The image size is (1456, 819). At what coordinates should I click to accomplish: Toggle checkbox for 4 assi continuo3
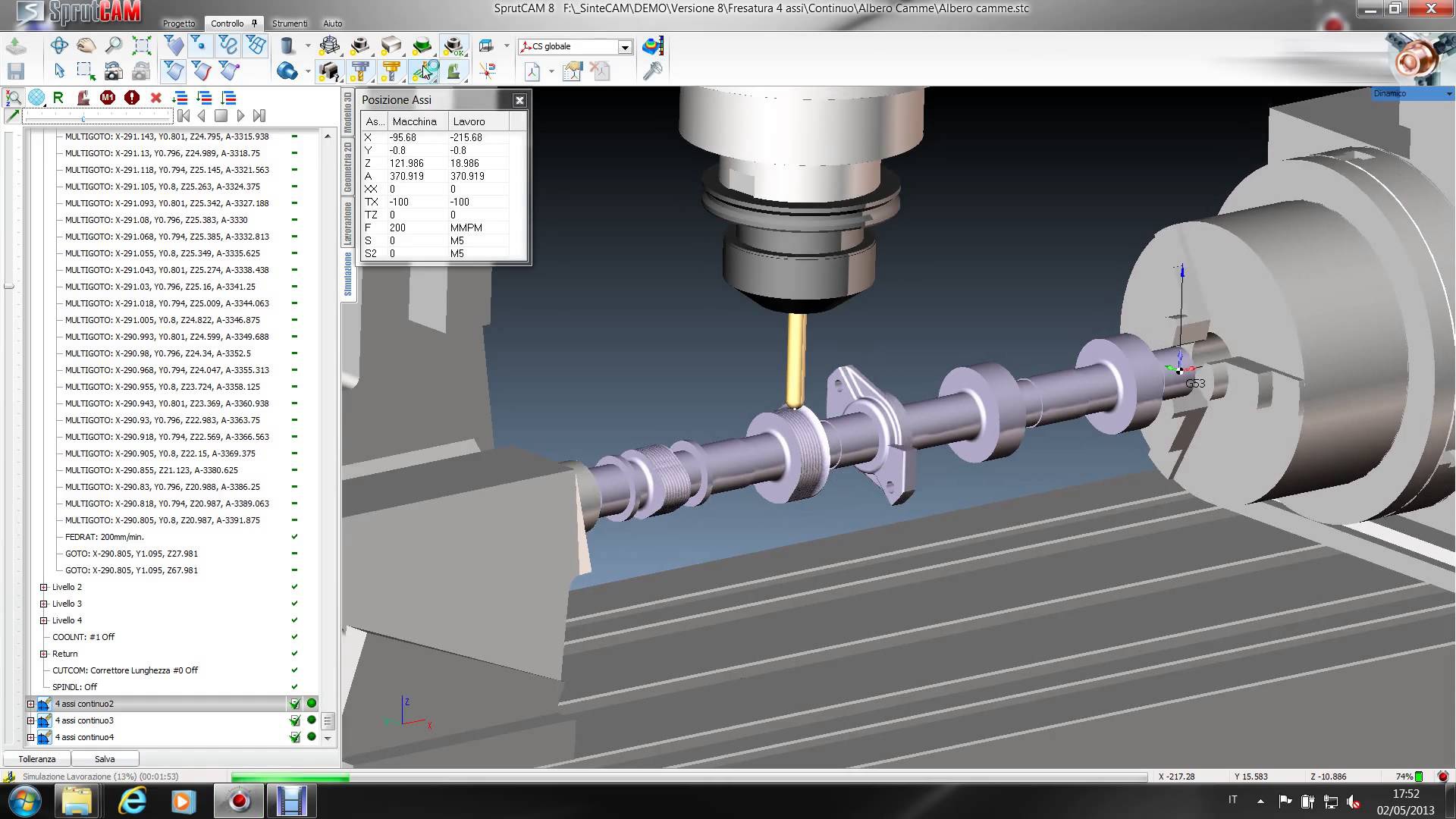[x=294, y=720]
